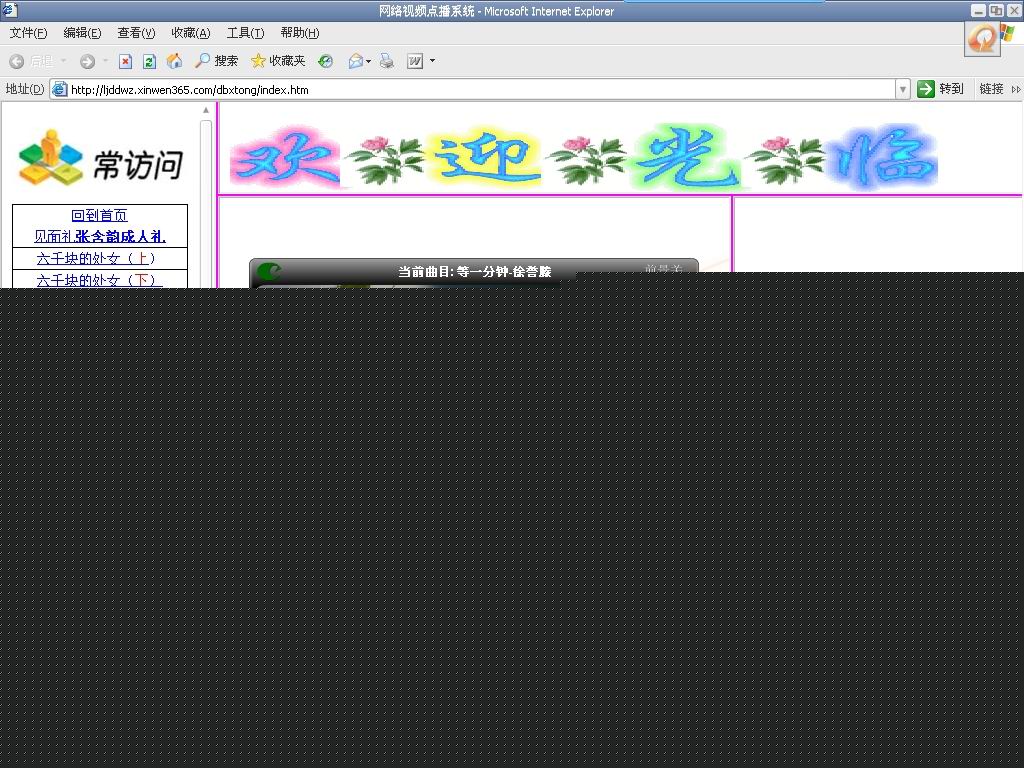Viewport: 1024px width, 768px height.
Task: Click the left frame scroll up arrow
Action: [206, 110]
